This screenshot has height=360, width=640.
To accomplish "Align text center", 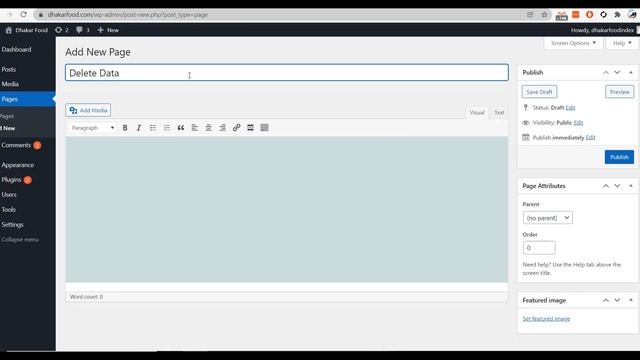I will (209, 128).
